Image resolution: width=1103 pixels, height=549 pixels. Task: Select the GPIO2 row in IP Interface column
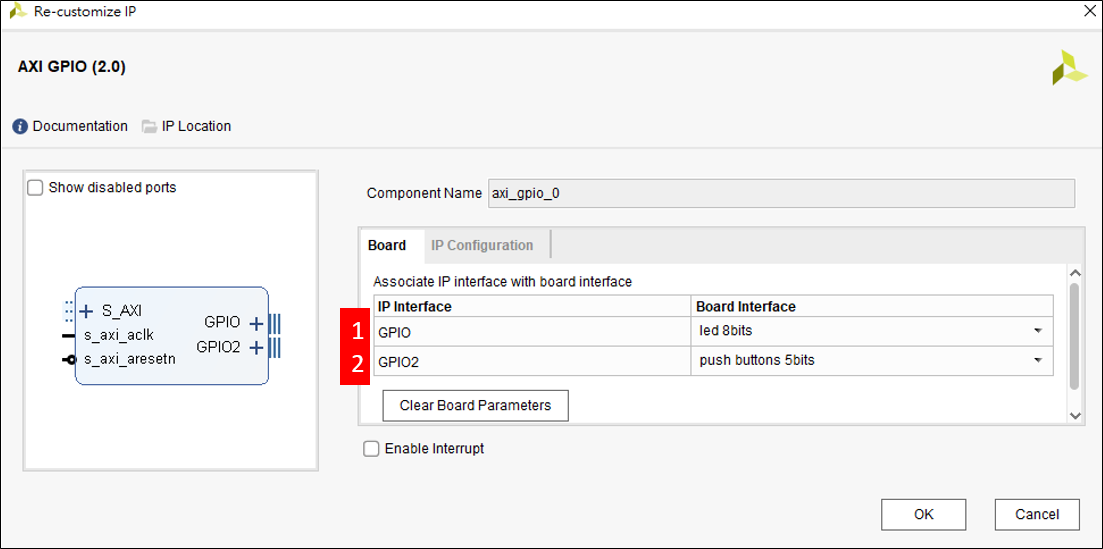coord(532,361)
